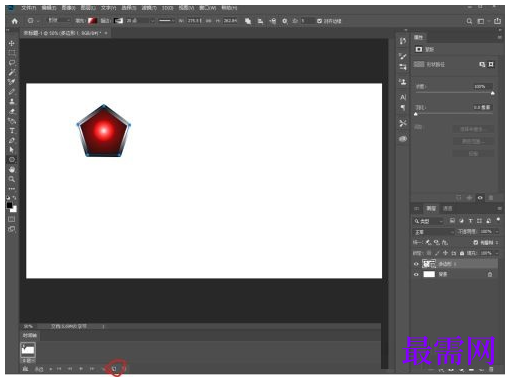Image resolution: width=514 pixels, height=382 pixels.
Task: Open the layer filter type dropdown
Action: tap(429, 221)
